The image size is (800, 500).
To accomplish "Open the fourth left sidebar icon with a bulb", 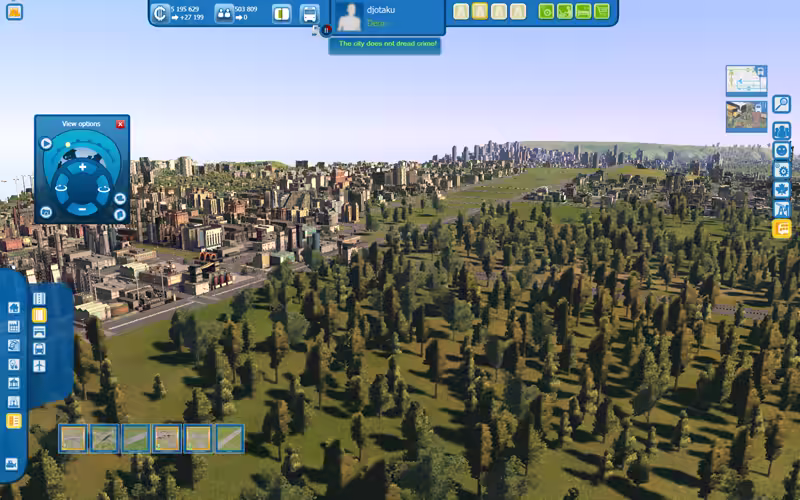I will pyautogui.click(x=14, y=364).
